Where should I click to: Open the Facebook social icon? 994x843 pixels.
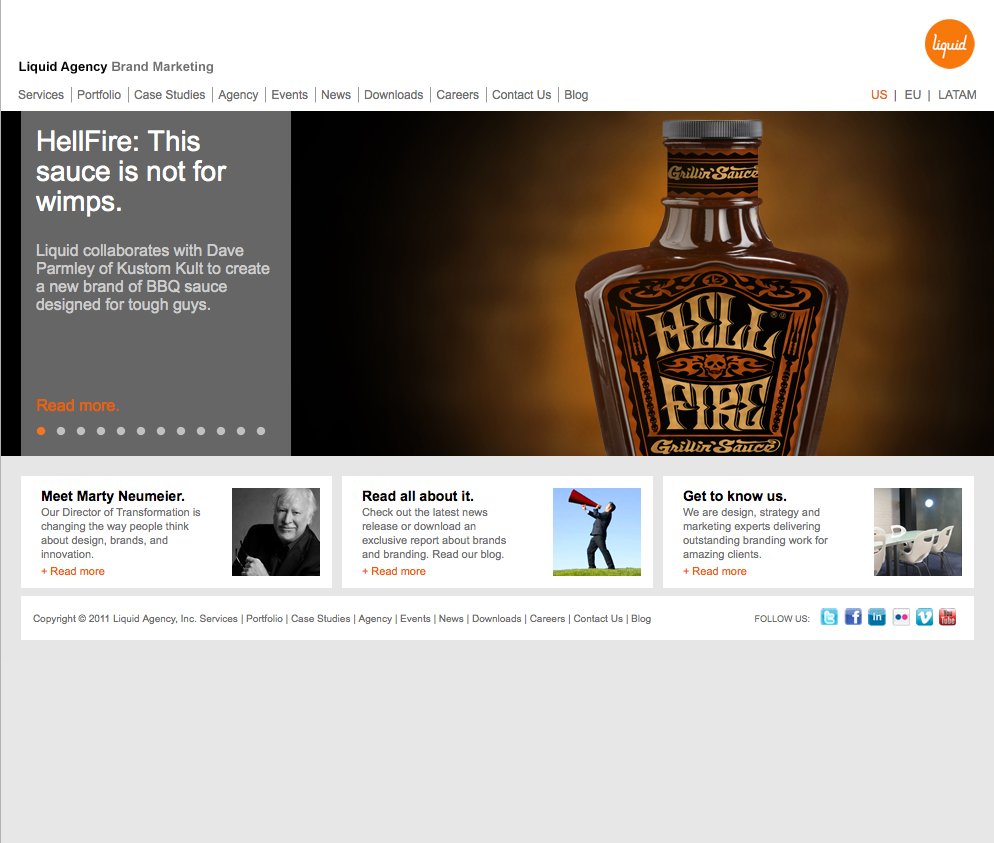(x=853, y=617)
